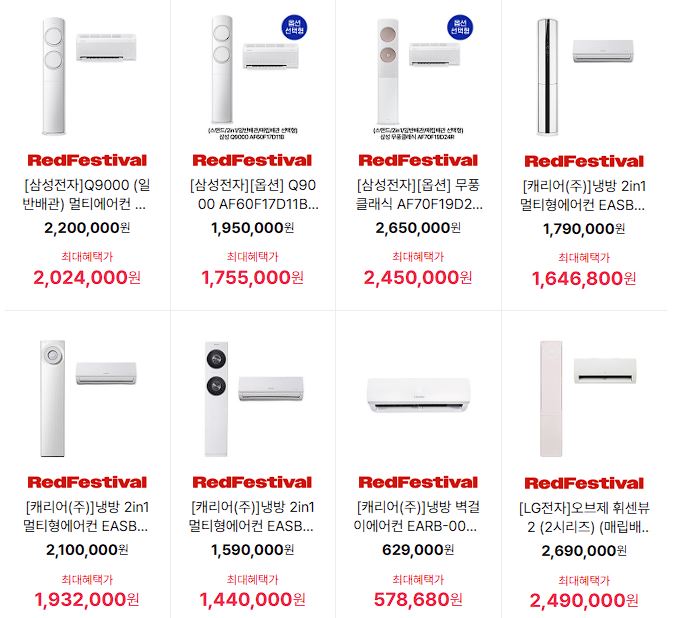Open [삼성전자][옵션] 무풍 클래식 title link

418,194
